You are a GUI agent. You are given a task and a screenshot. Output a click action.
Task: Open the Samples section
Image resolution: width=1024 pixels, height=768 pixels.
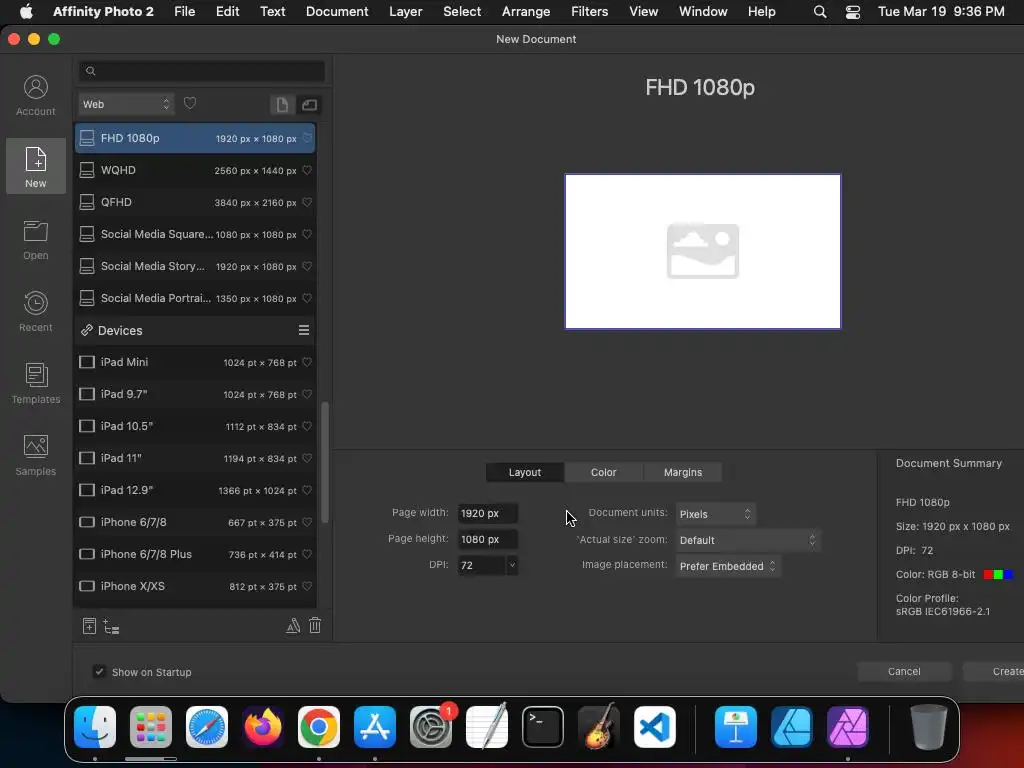(36, 455)
